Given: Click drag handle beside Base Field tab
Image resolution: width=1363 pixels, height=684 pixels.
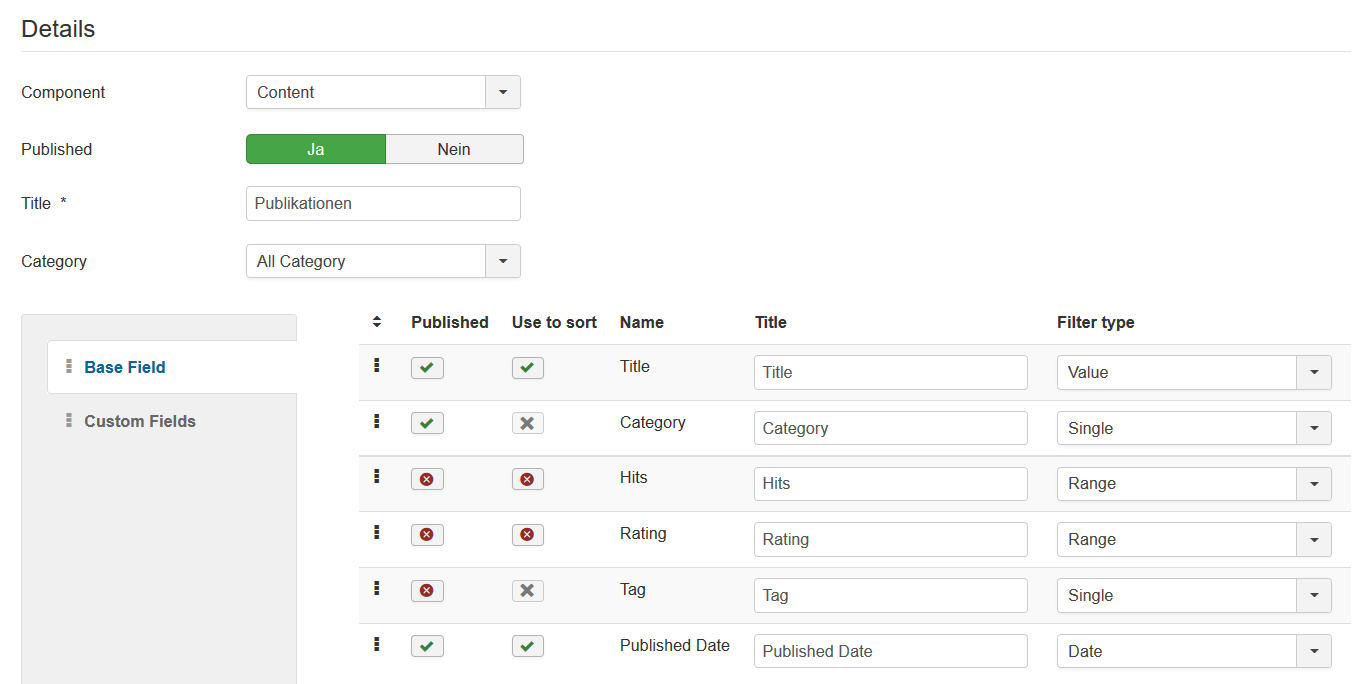Looking at the screenshot, I should 69,367.
